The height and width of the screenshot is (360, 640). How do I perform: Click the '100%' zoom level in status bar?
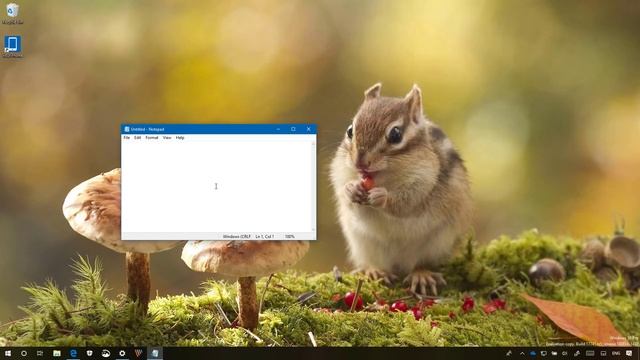coord(289,236)
